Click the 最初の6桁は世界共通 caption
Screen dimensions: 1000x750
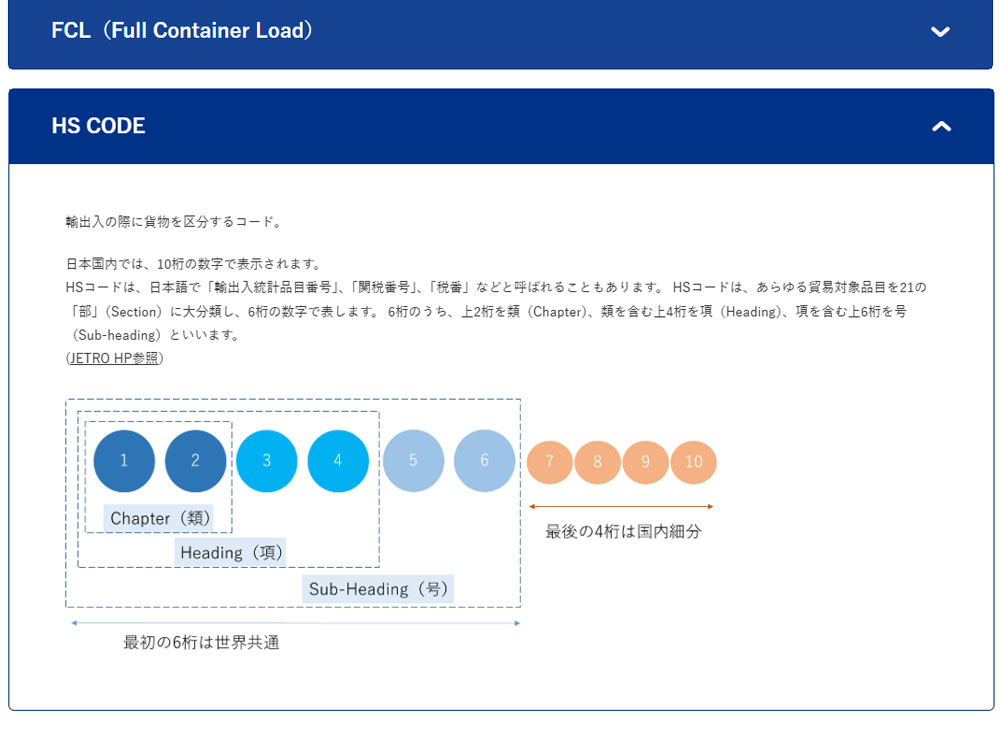click(202, 642)
